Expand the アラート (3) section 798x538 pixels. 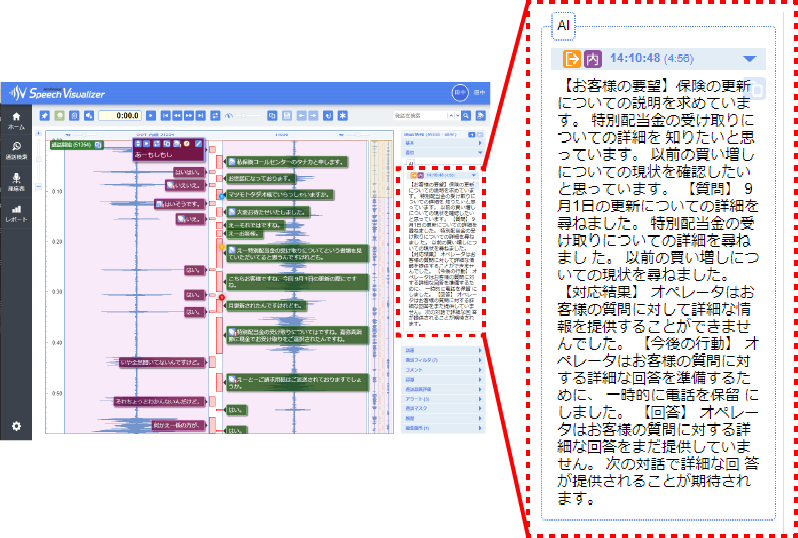(x=442, y=399)
